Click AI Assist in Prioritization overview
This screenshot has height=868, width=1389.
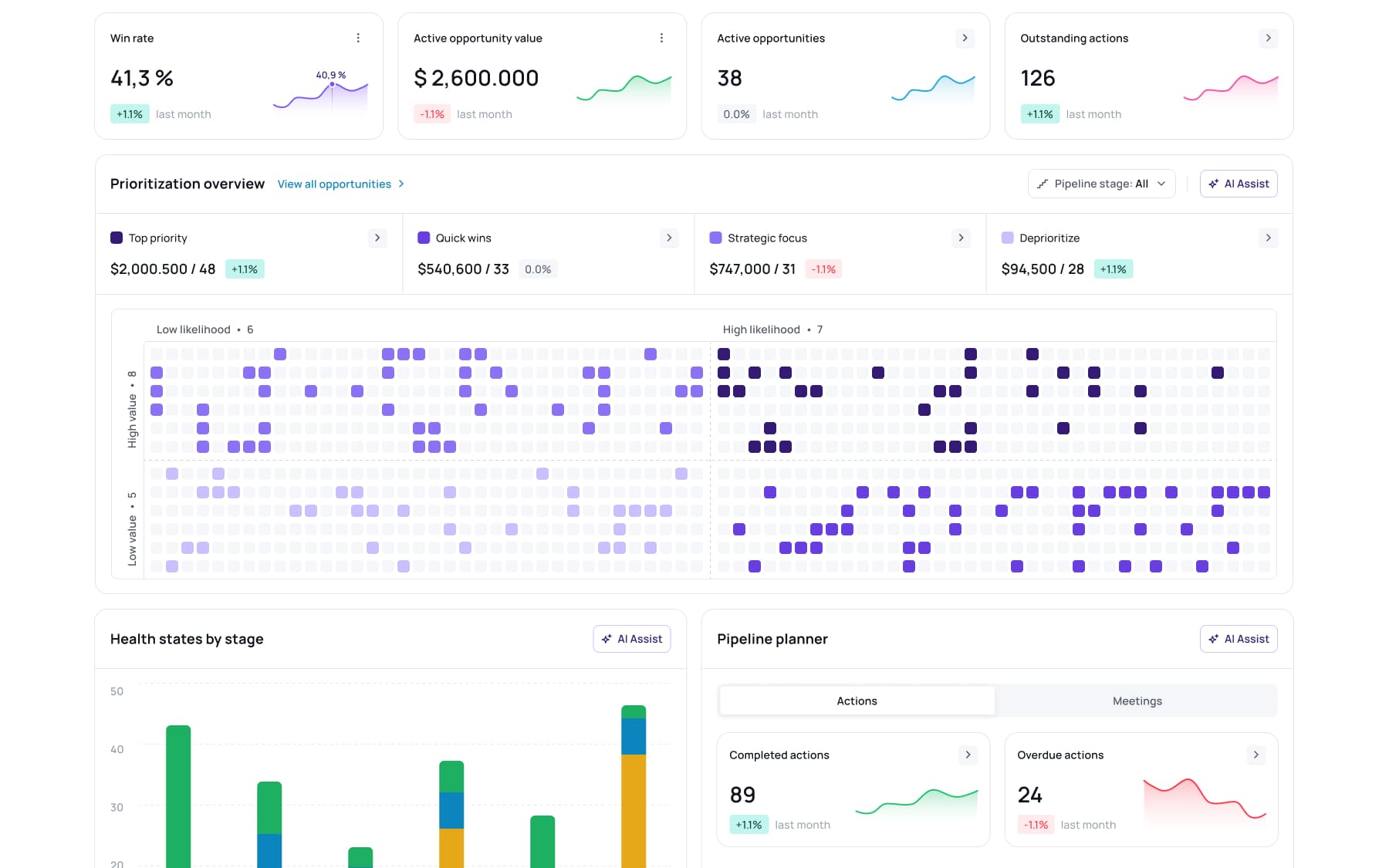(x=1239, y=184)
